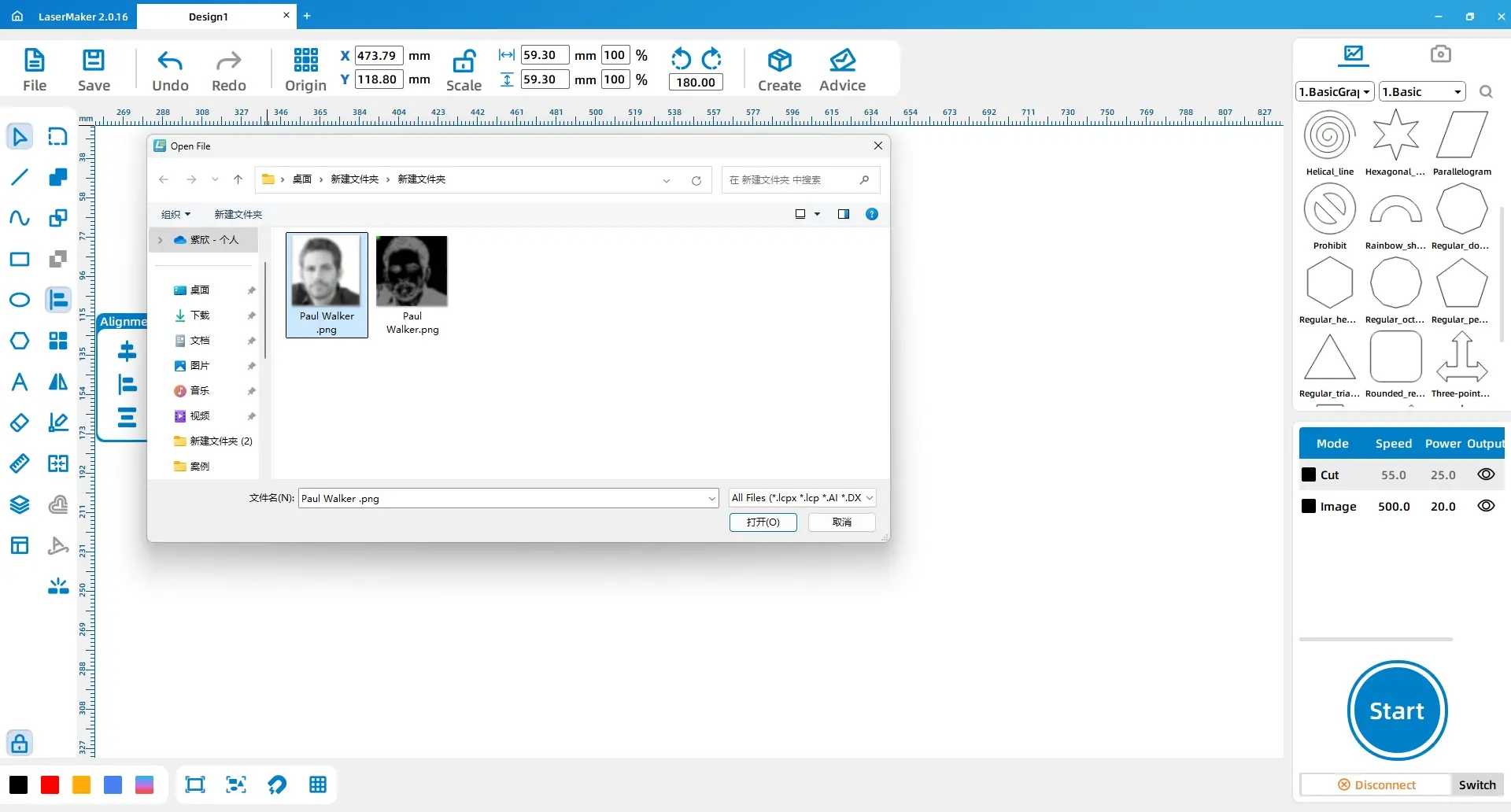1511x812 pixels.
Task: Click the Switch button
Action: [x=1477, y=784]
